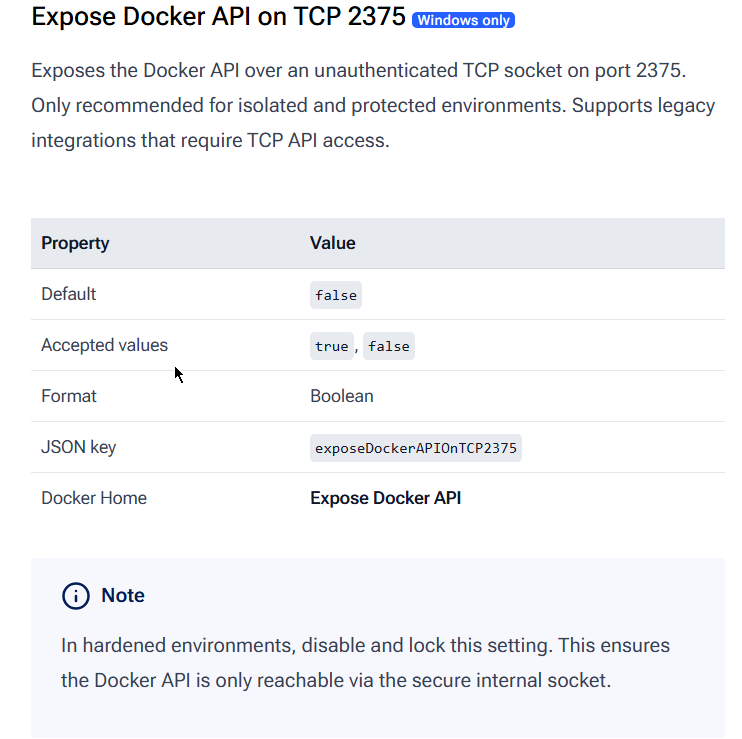Click the Note callout title
742x739 pixels.
pos(123,595)
